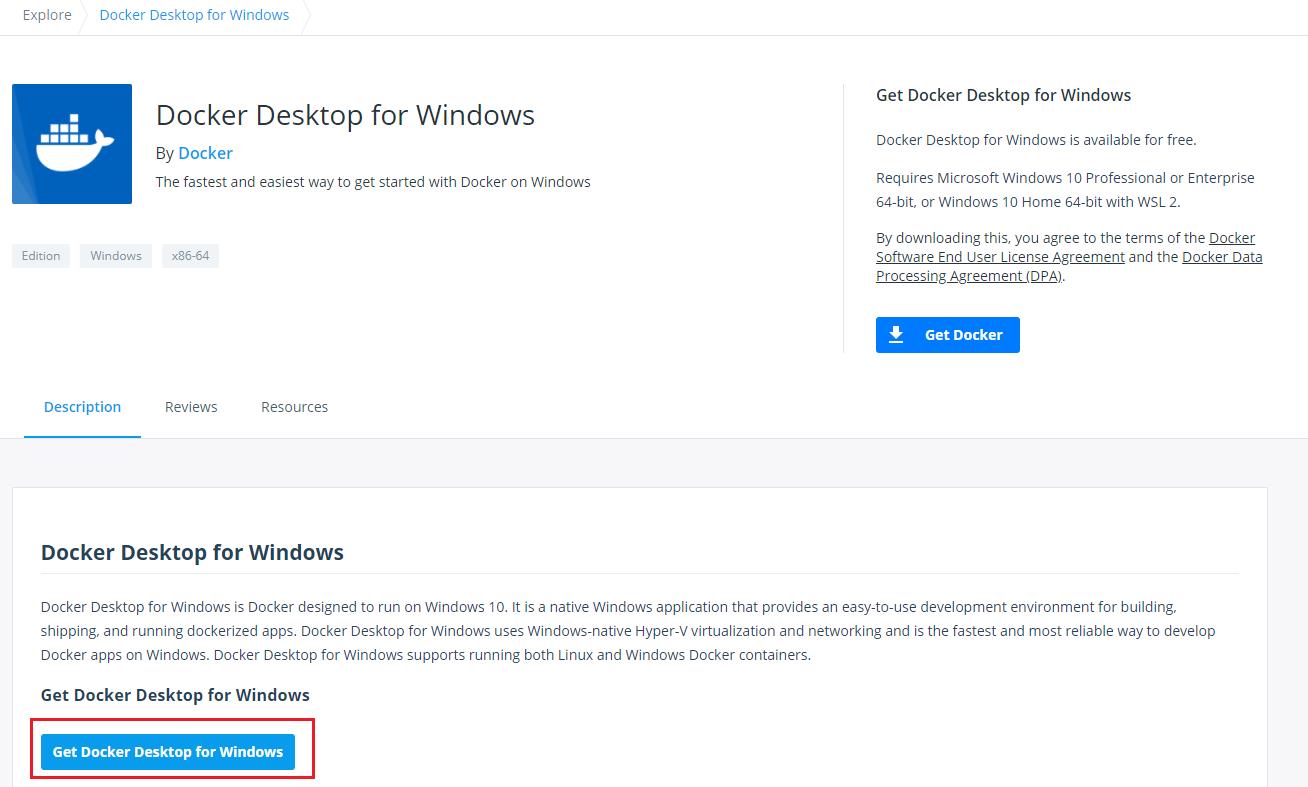This screenshot has width=1308, height=787.
Task: Open Docker Data Processing Agreement link
Action: (1069, 266)
